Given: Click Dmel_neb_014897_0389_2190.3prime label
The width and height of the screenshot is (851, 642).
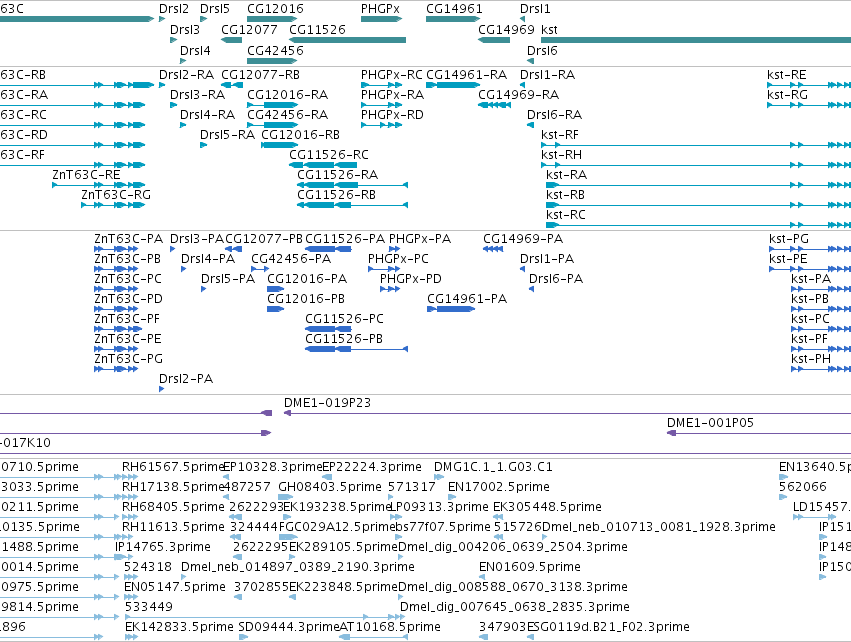Looking at the screenshot, I should point(298,567).
